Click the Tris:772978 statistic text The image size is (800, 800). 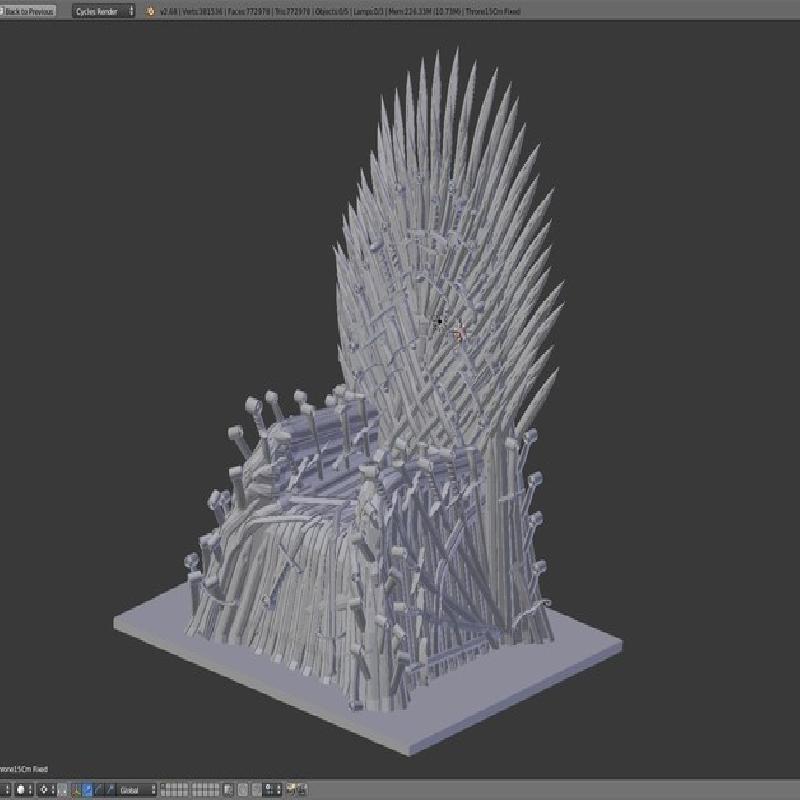292,11
